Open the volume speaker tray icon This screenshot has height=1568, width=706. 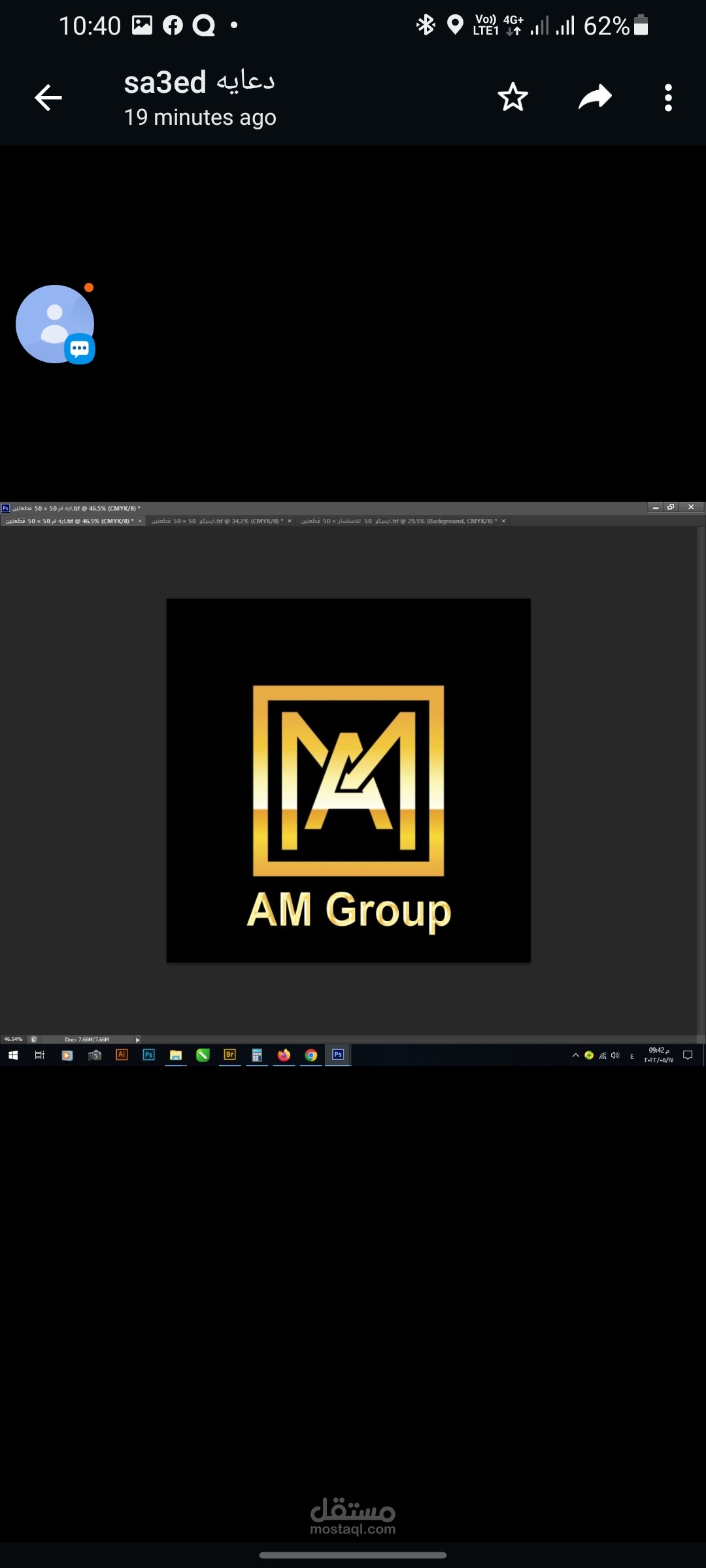pyautogui.click(x=615, y=1055)
